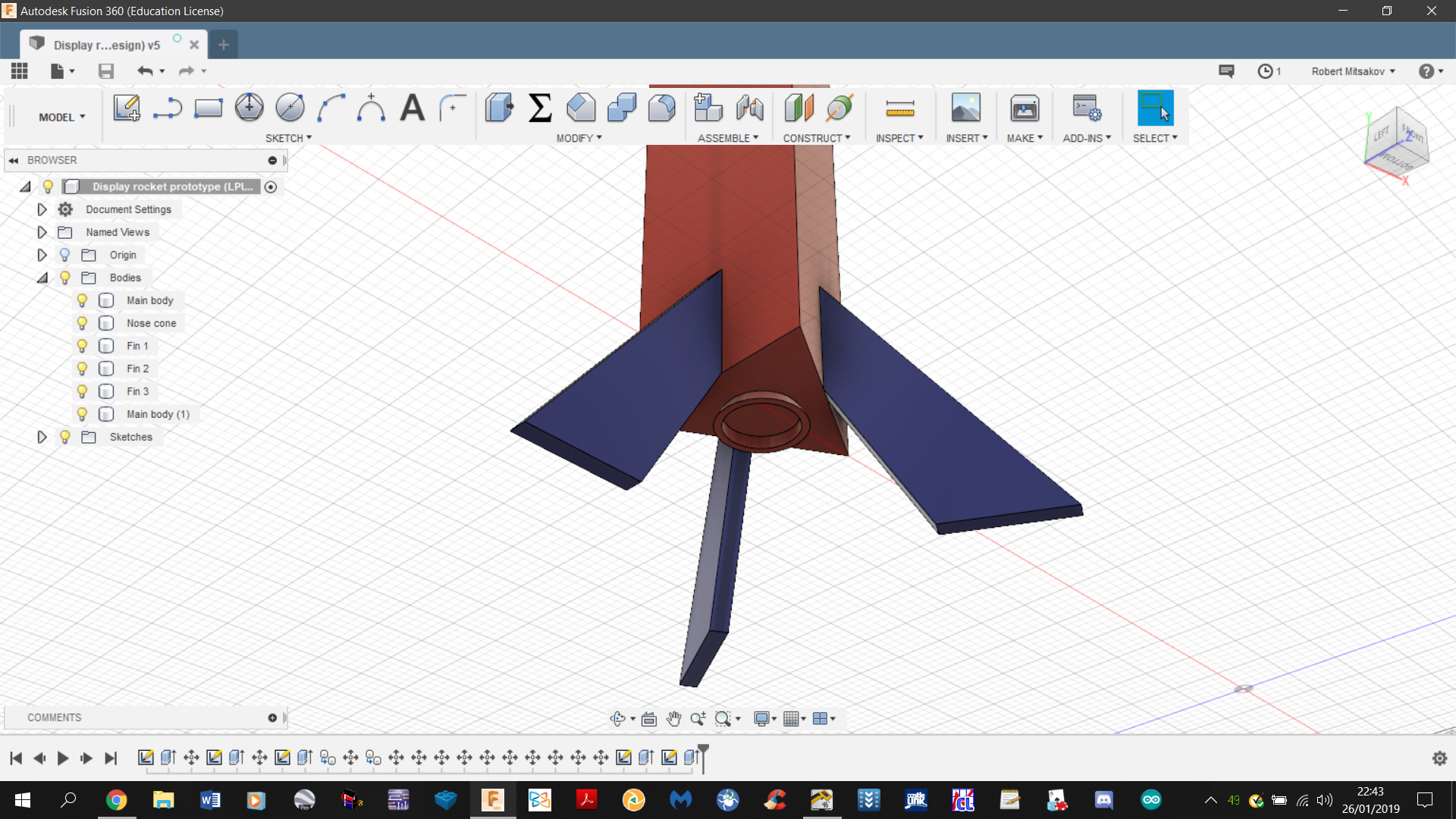Open a new design tab
The image size is (1456, 819).
[223, 45]
